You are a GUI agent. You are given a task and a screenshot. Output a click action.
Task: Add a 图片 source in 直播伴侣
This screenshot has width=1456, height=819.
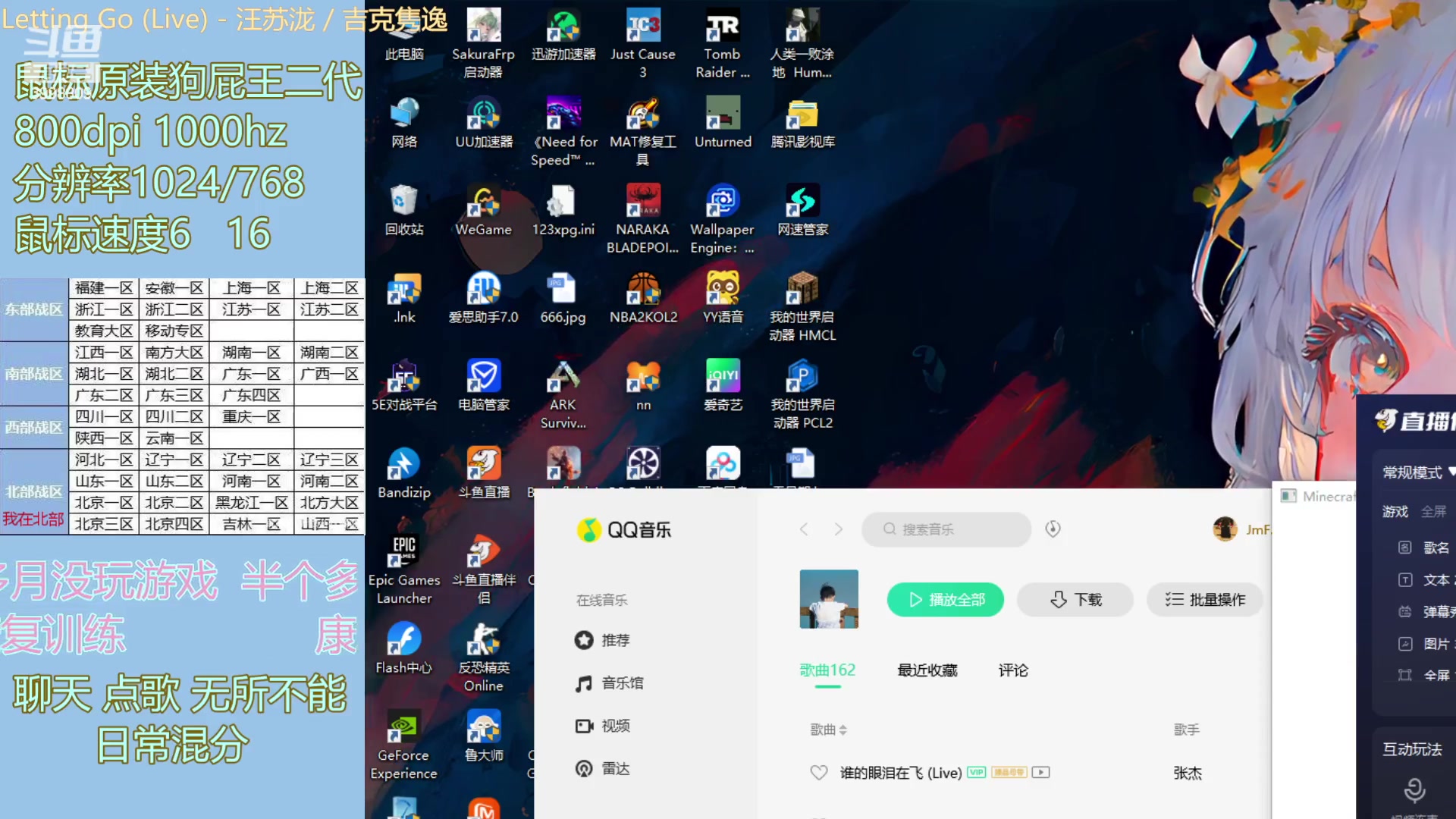1426,644
